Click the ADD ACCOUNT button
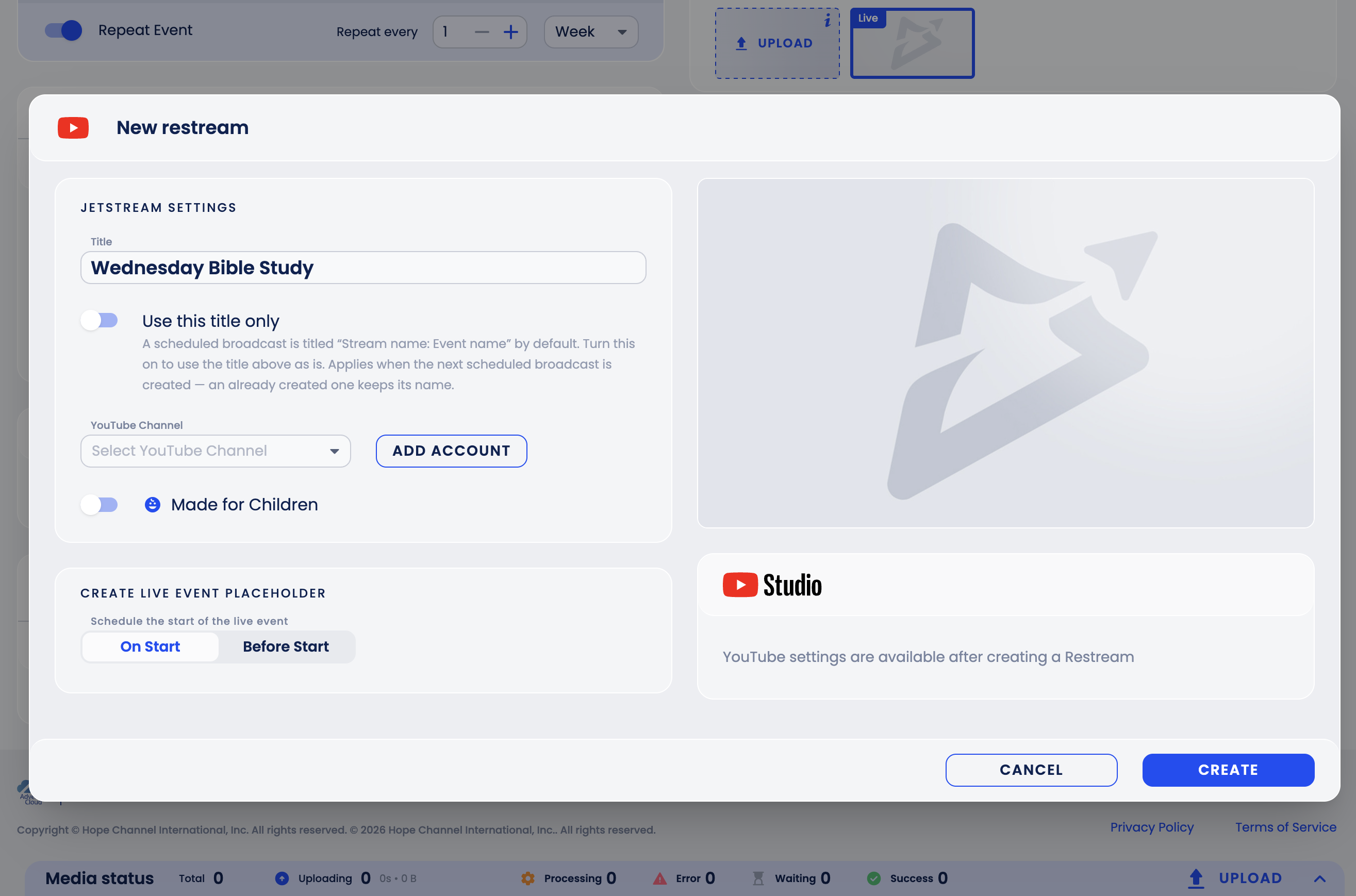This screenshot has width=1356, height=896. tap(452, 451)
